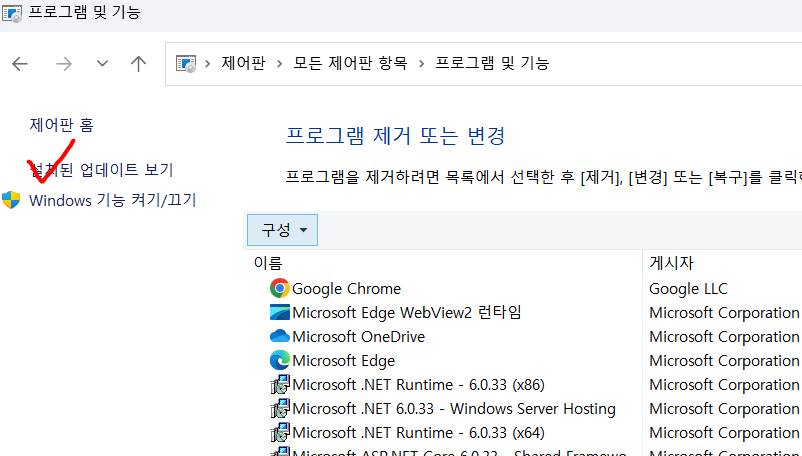Click the 프로그램 제거 또는 변경 heading
Viewport: 802px width, 456px height.
(395, 136)
